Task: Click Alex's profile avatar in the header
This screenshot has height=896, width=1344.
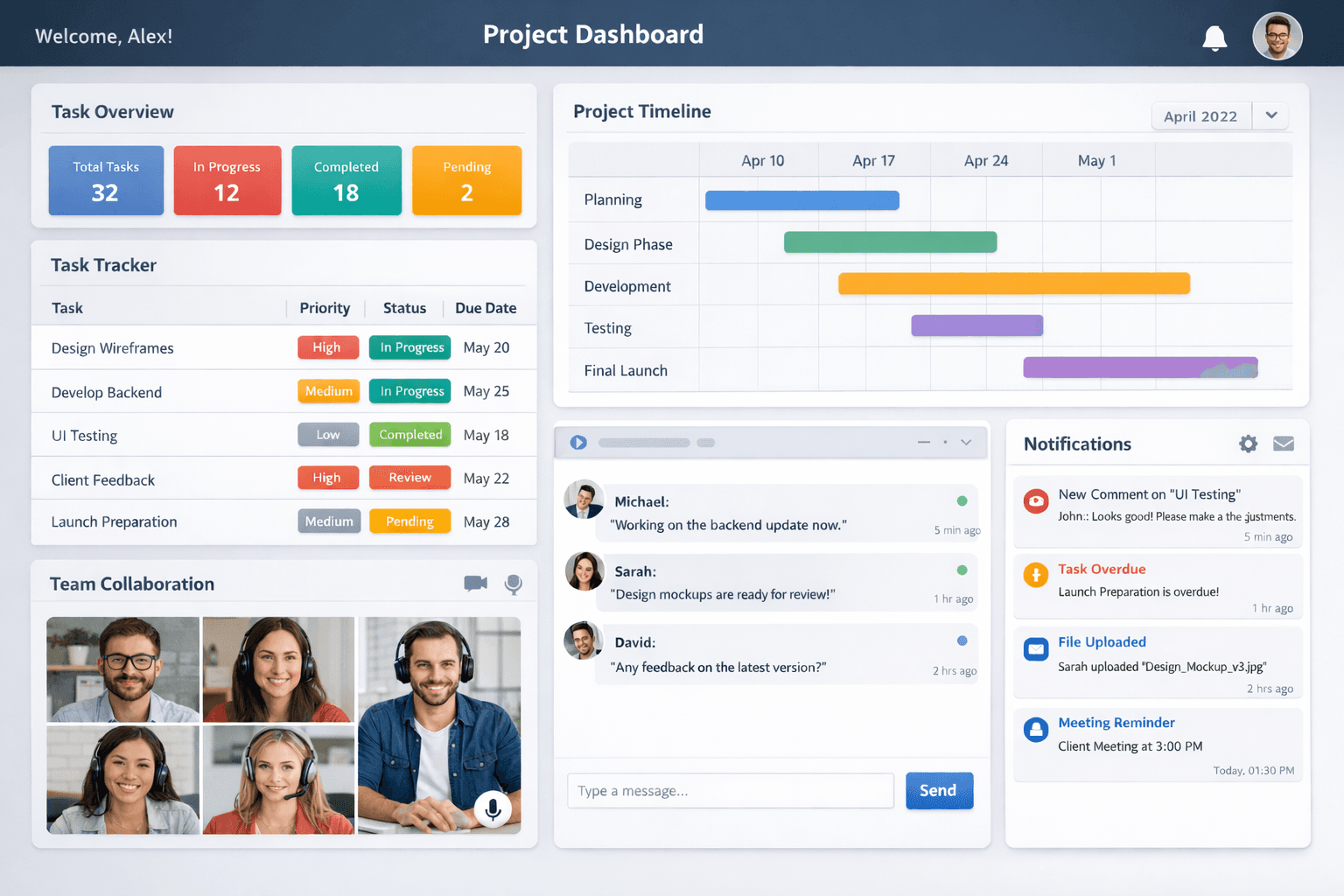Action: [x=1277, y=36]
